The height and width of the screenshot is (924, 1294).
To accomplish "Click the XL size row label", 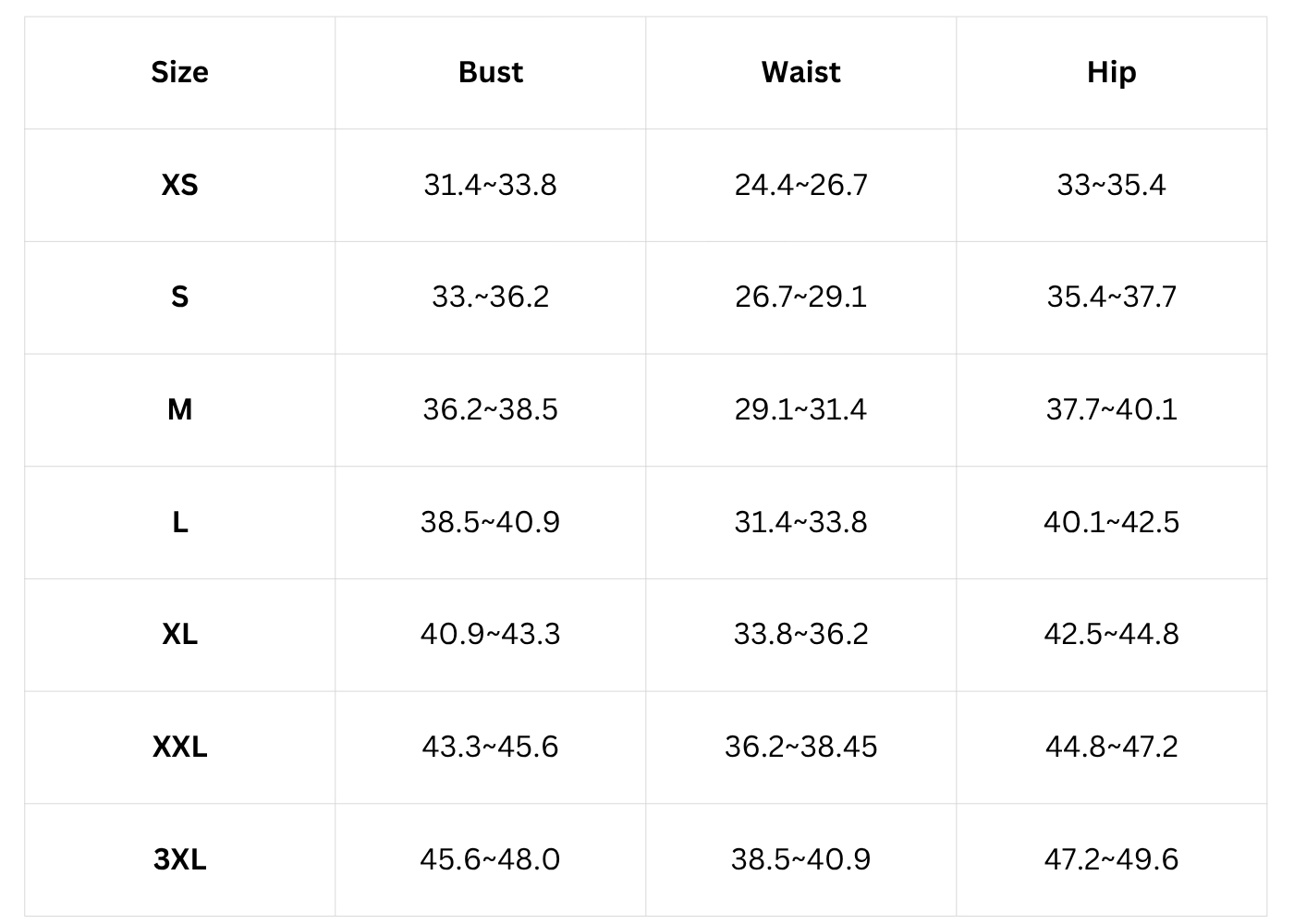I will click(179, 634).
